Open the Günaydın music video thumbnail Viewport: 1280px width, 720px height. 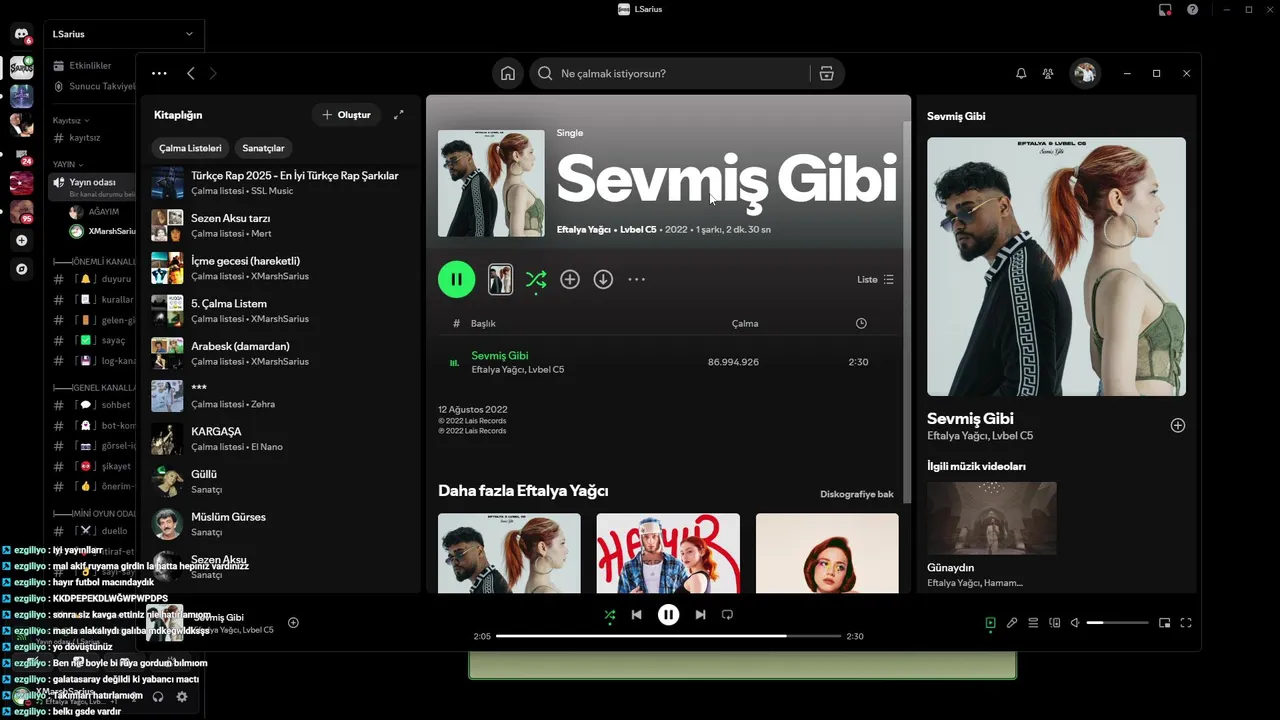(992, 518)
